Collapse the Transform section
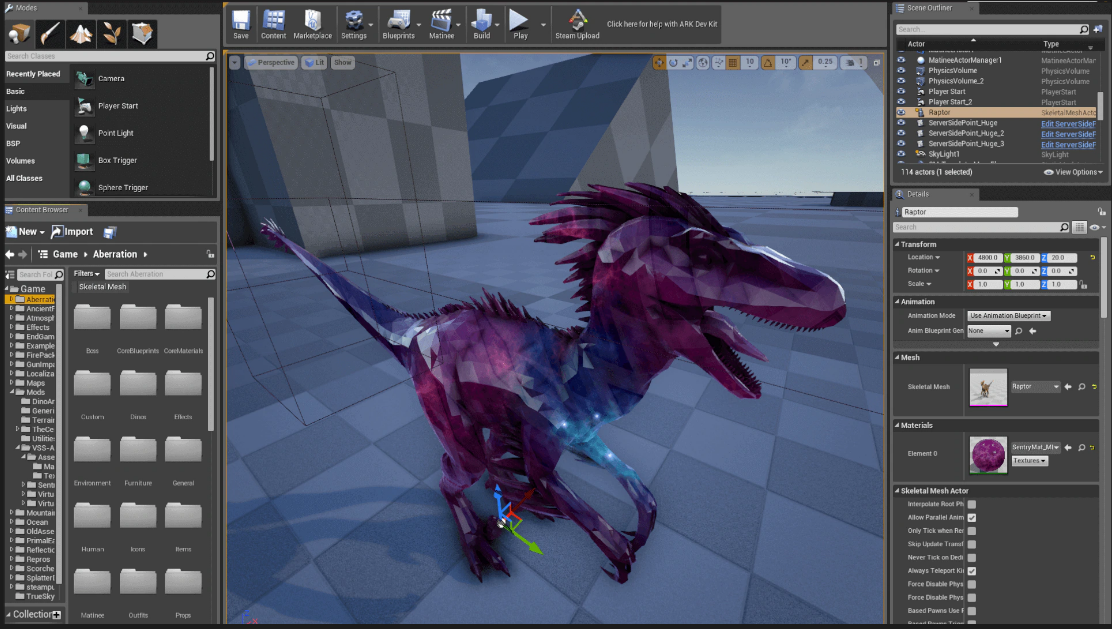 (897, 244)
